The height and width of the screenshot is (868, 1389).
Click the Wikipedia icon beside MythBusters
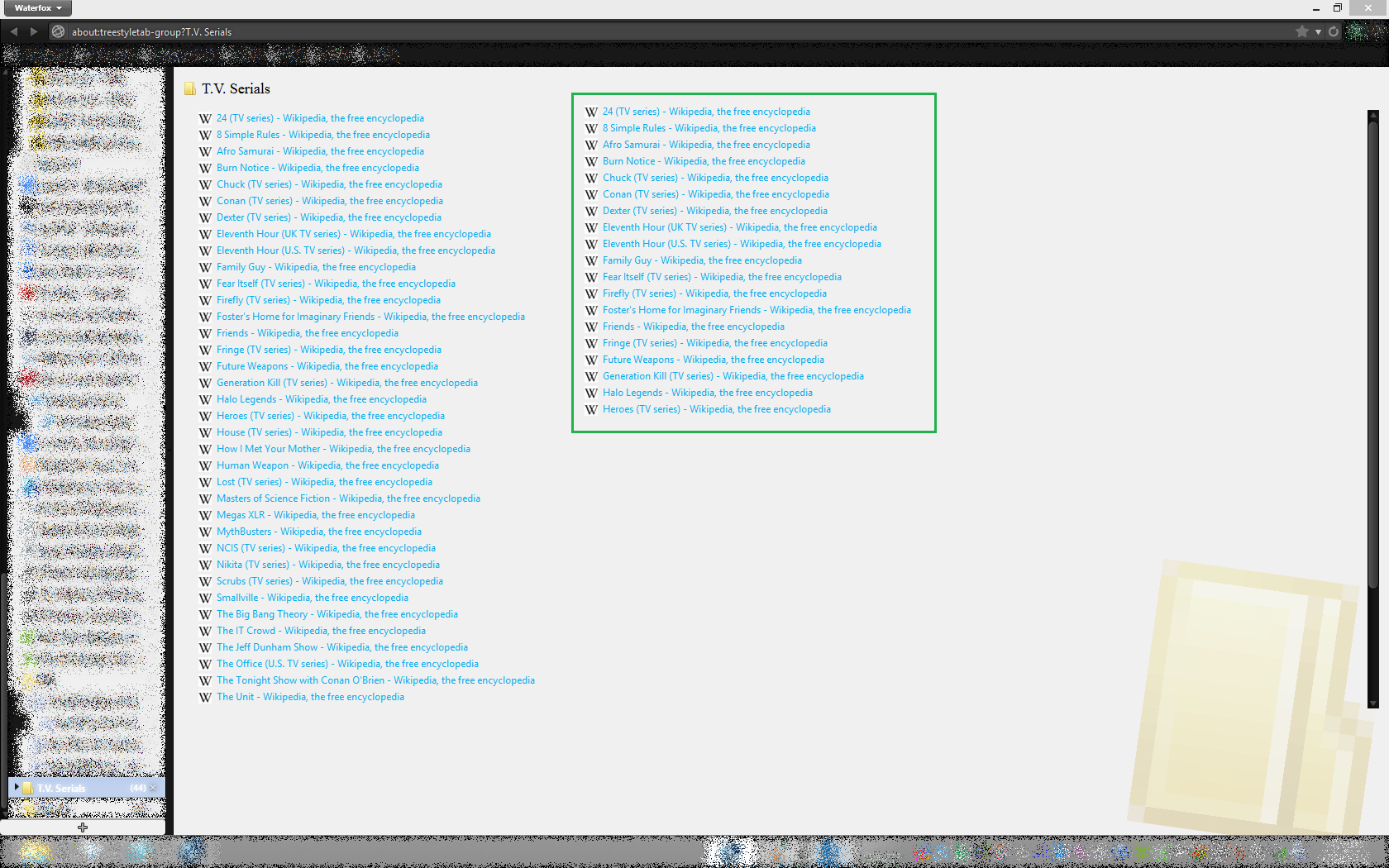205,532
